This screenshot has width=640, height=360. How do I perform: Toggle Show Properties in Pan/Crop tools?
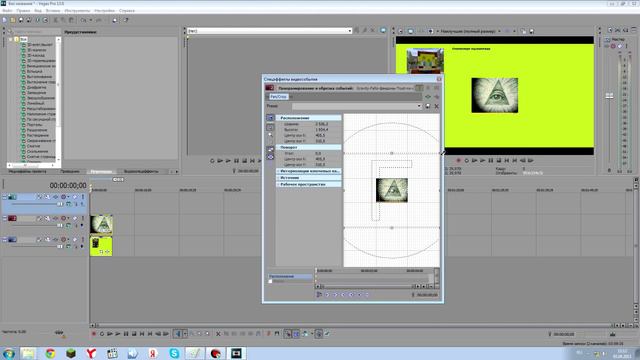270,118
